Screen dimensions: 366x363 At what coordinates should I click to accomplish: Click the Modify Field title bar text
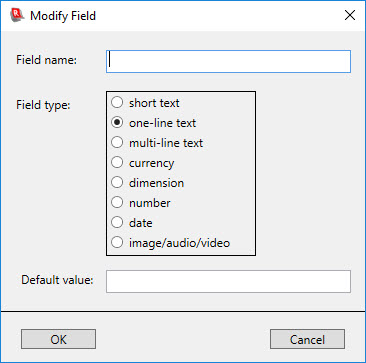tap(63, 16)
